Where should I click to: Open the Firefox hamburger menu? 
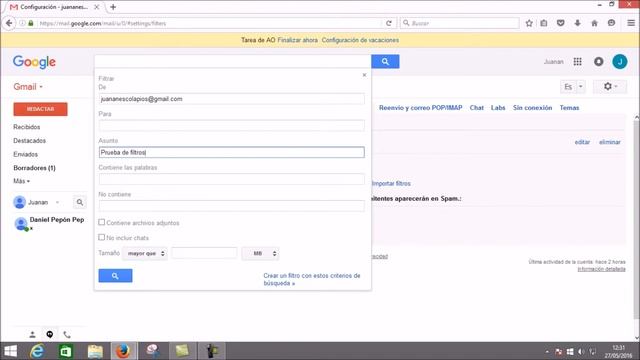(631, 23)
